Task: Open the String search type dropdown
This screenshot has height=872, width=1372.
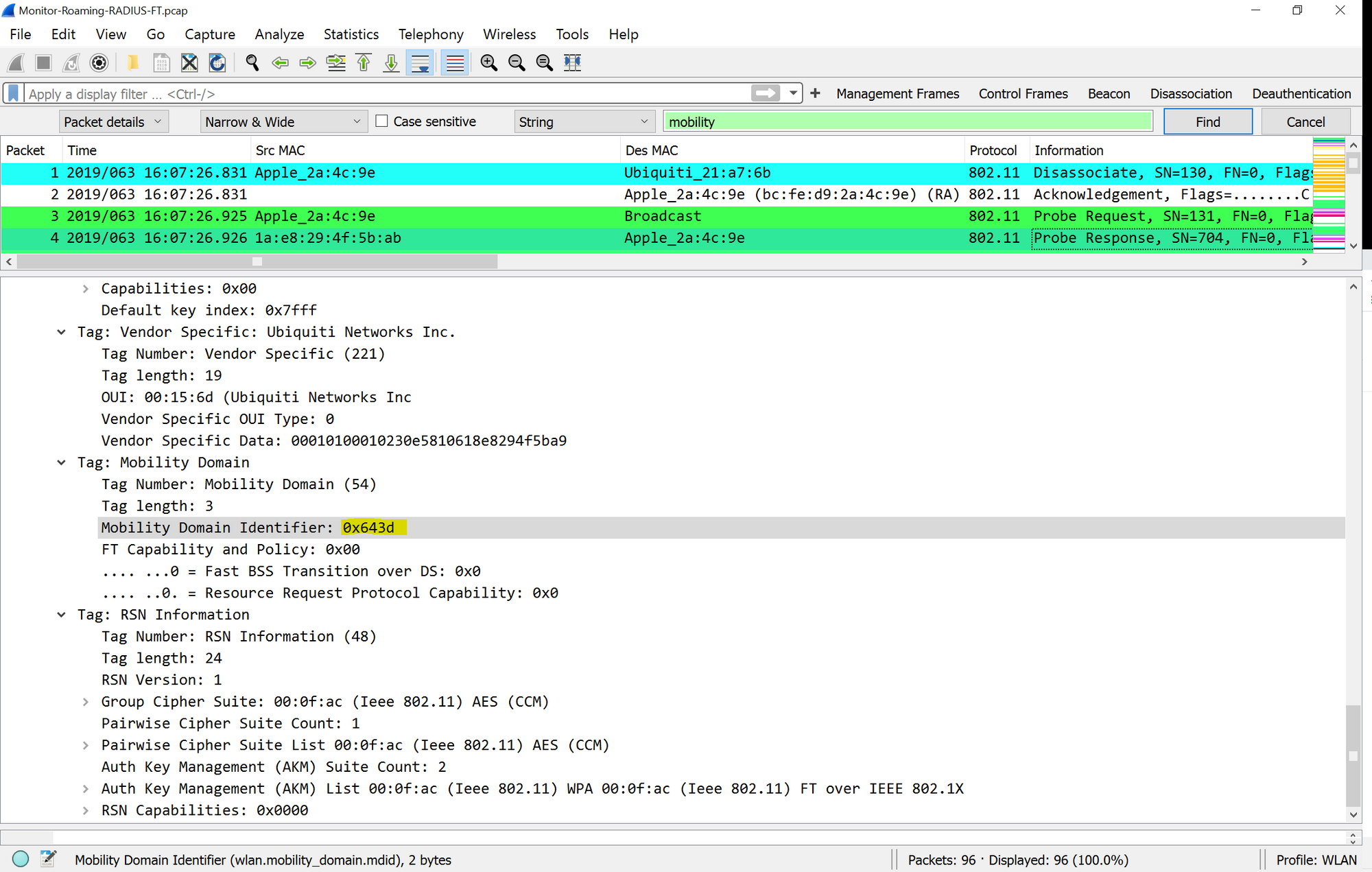Action: click(x=583, y=122)
